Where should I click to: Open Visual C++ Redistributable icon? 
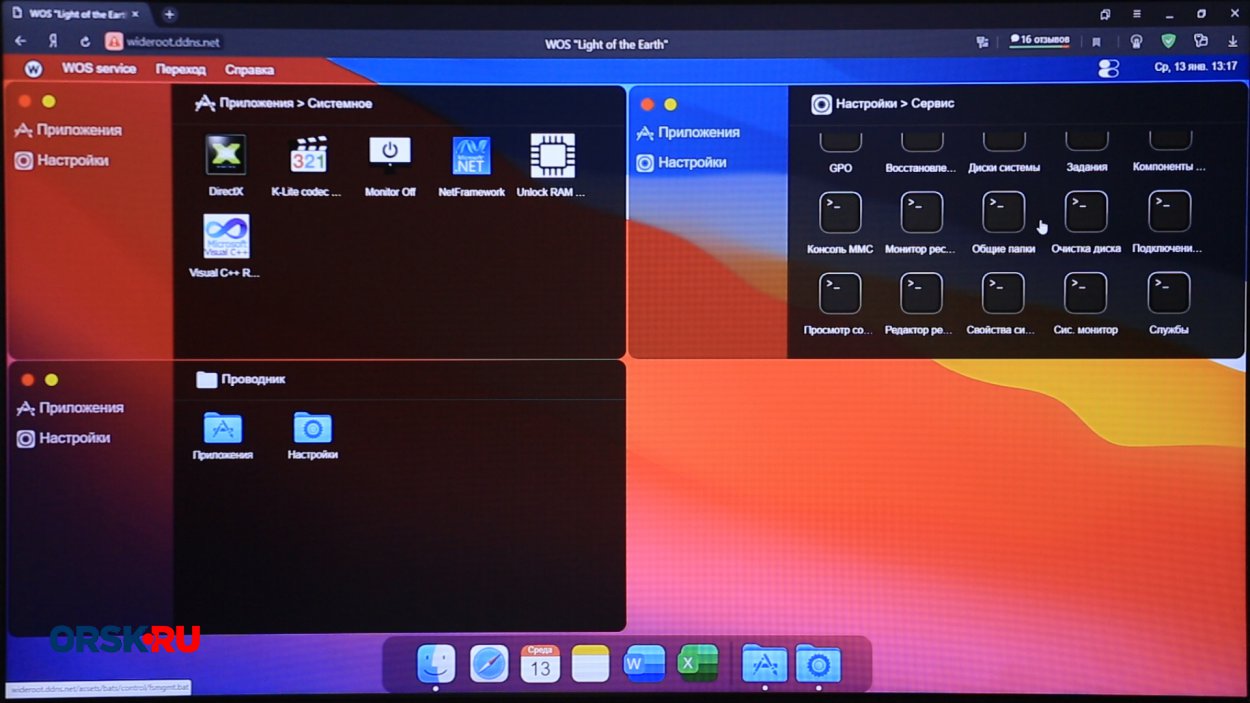(226, 237)
